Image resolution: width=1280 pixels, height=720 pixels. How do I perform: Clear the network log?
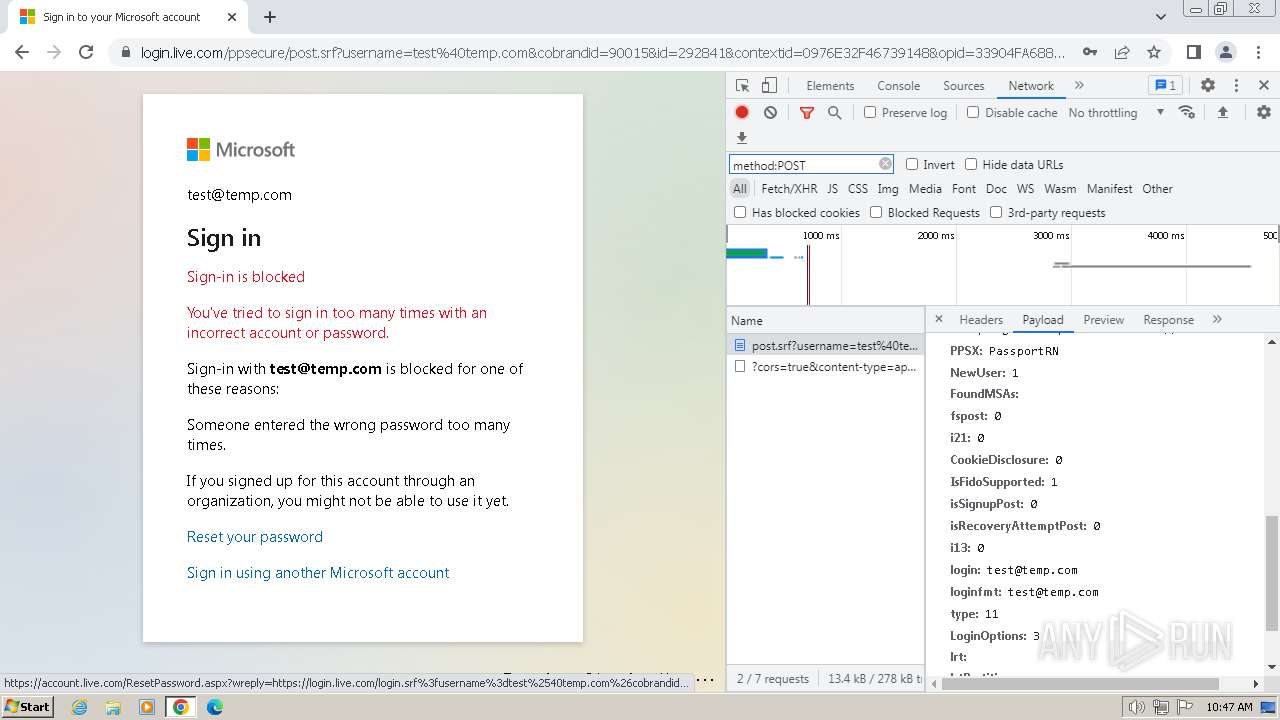point(770,113)
